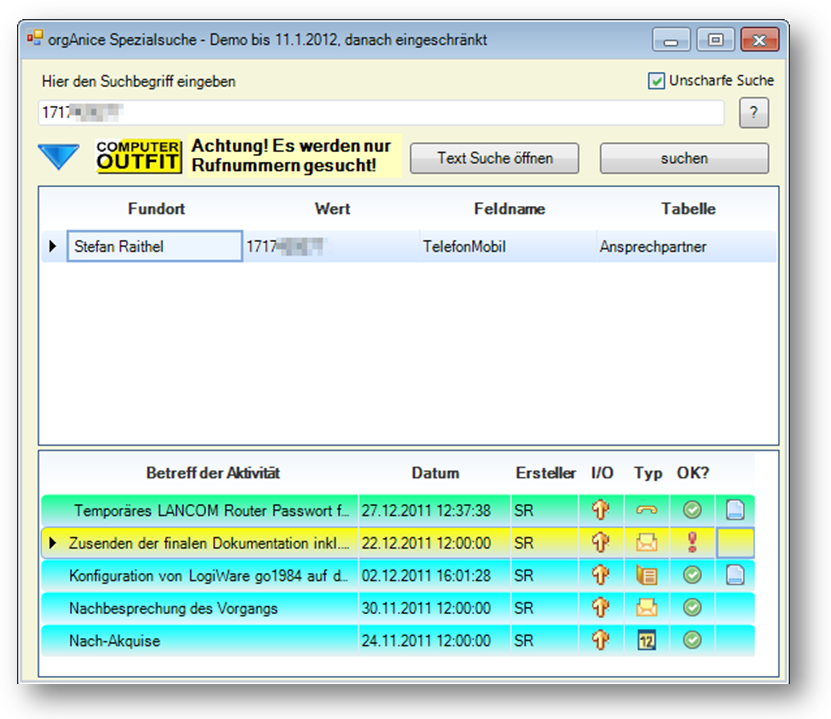Focus the Suchbegriff search input field
The image size is (831, 719).
tap(381, 112)
